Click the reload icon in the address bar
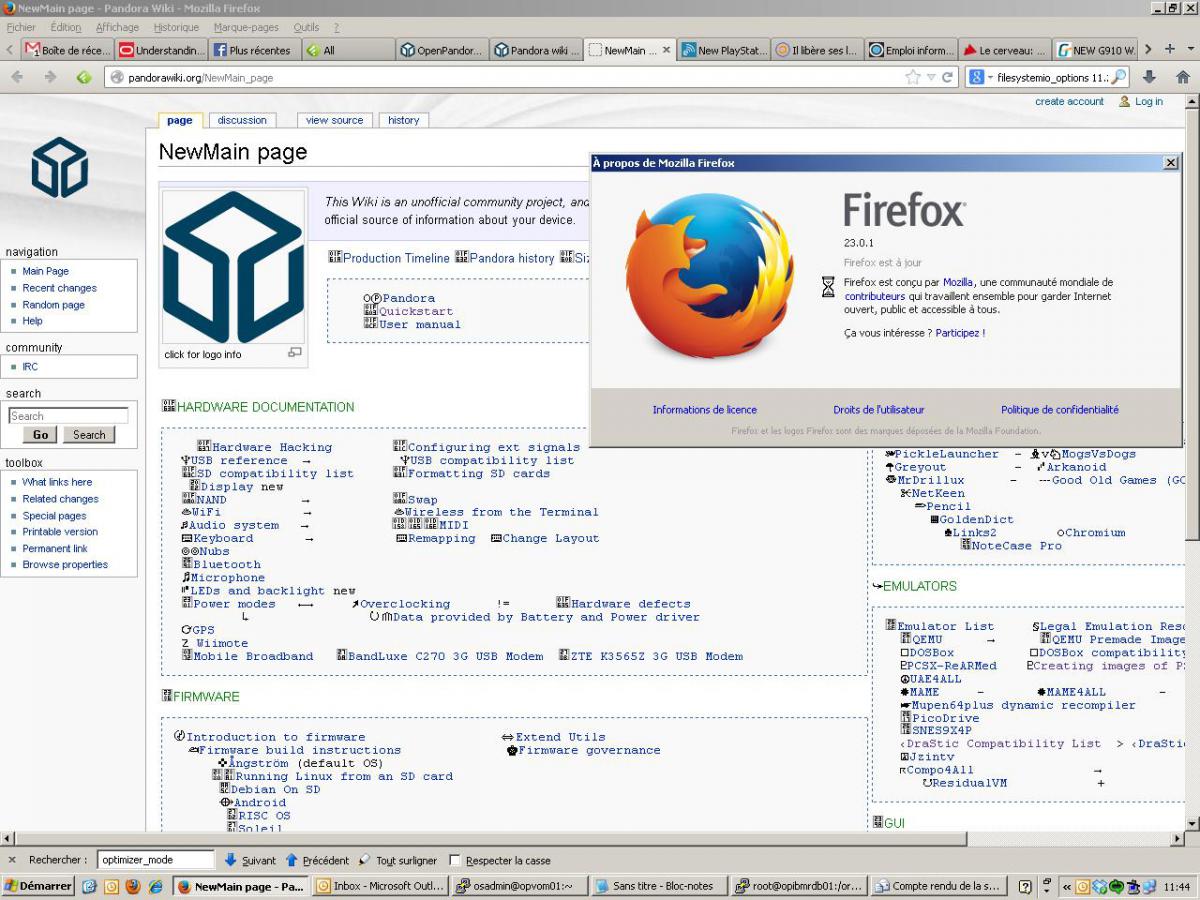 pos(947,77)
